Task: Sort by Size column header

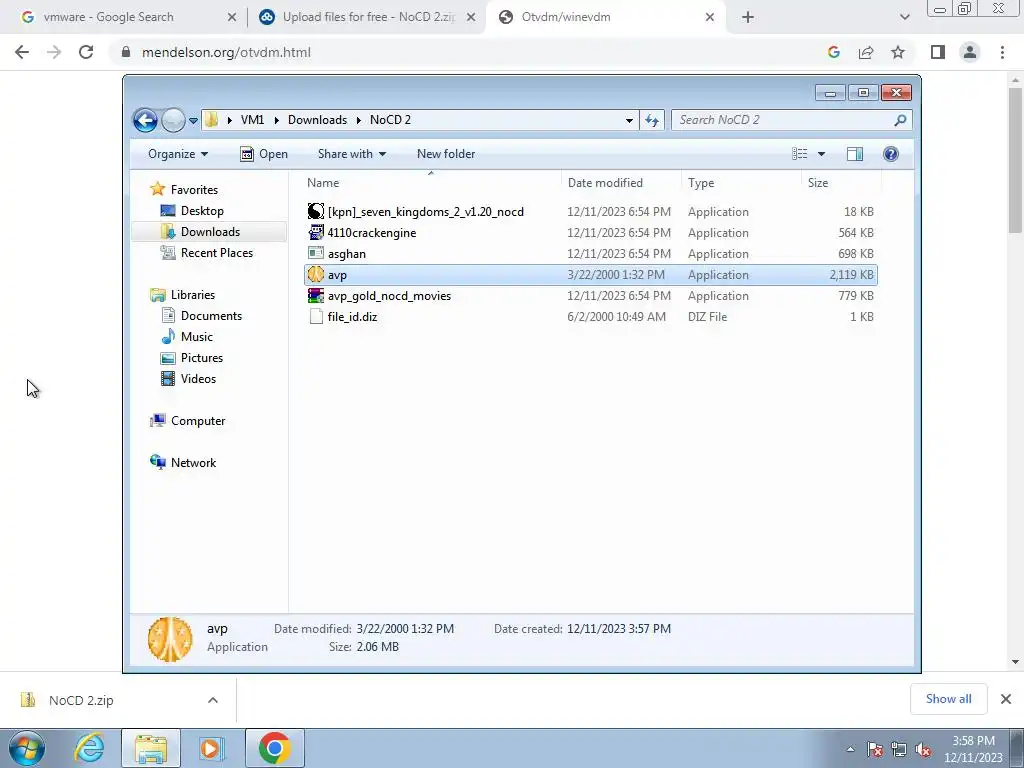Action: point(840,183)
